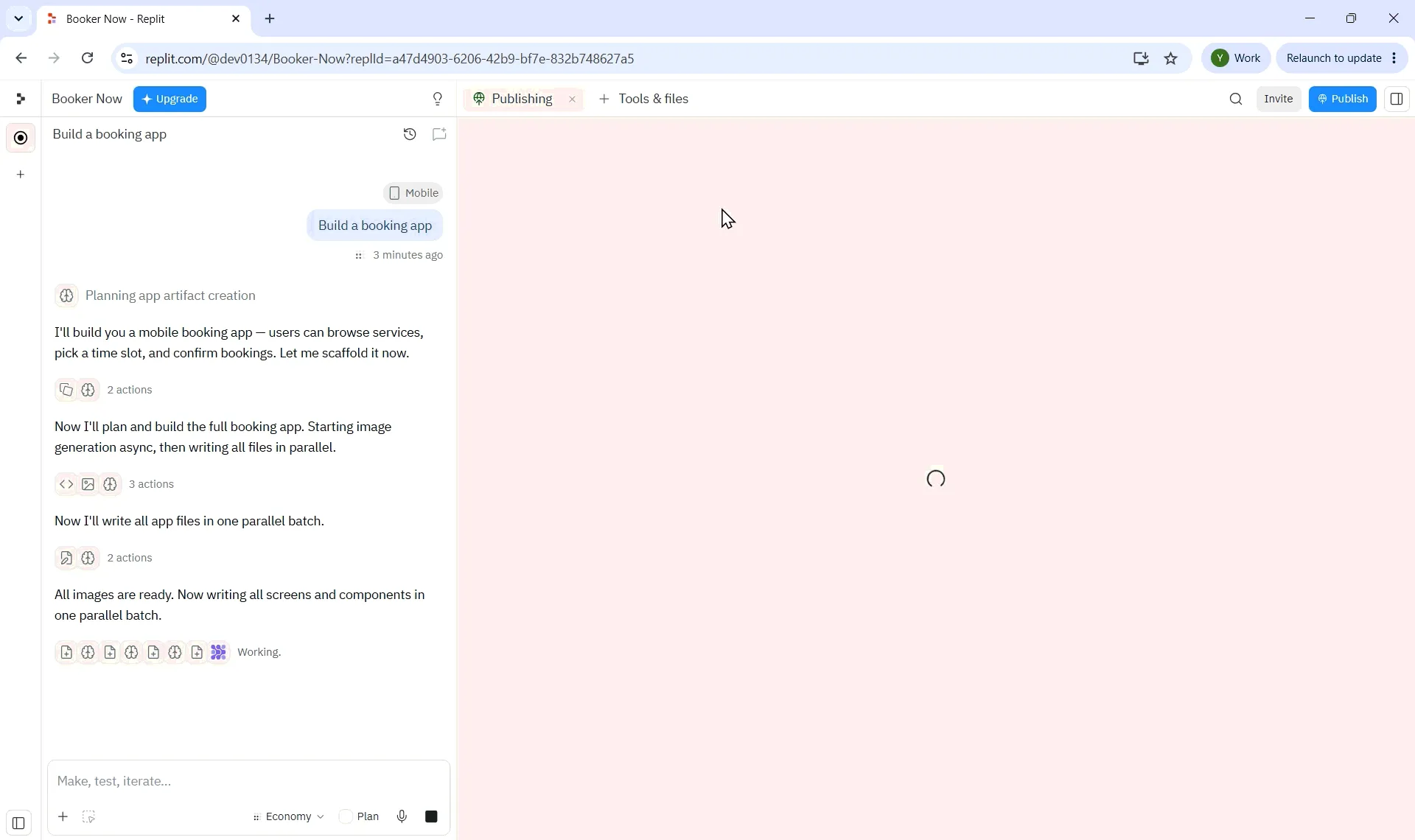
Task: Click the Working status text
Action: point(259,652)
